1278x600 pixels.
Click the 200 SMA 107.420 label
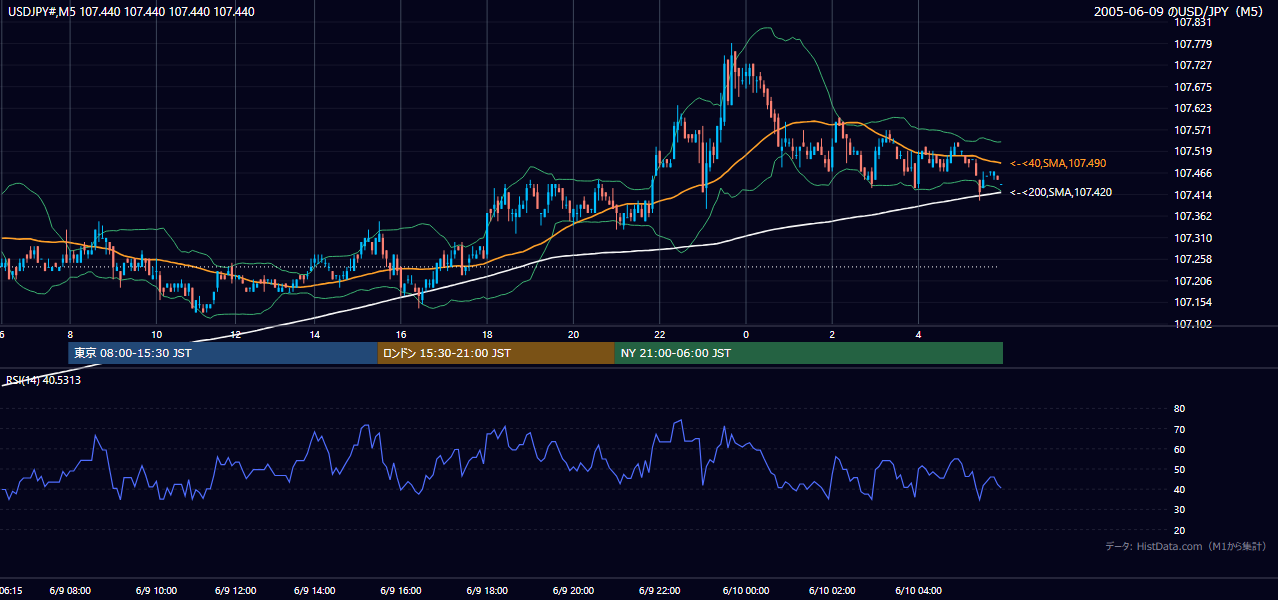click(x=1060, y=192)
